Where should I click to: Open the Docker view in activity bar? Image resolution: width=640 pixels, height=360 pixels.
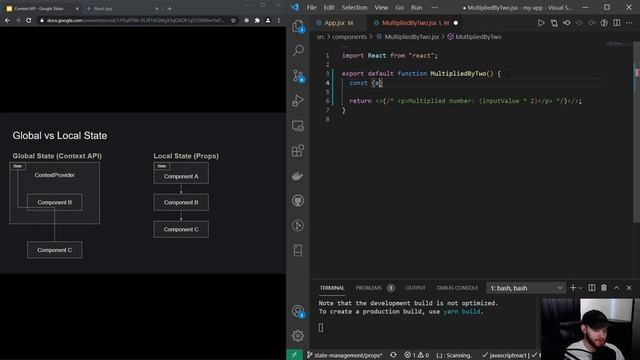298,176
